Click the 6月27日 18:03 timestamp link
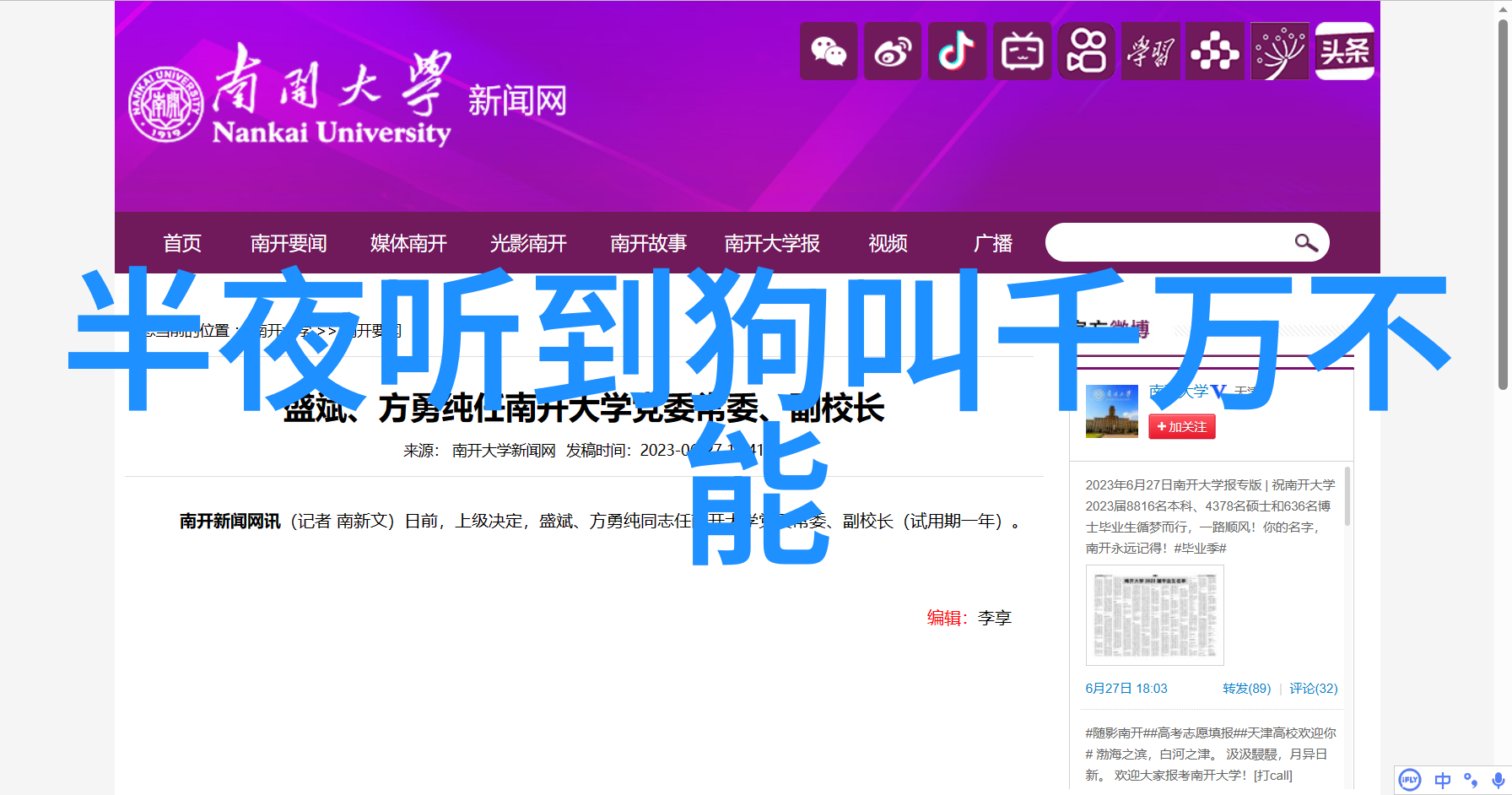The height and width of the screenshot is (795, 1512). pos(1126,689)
